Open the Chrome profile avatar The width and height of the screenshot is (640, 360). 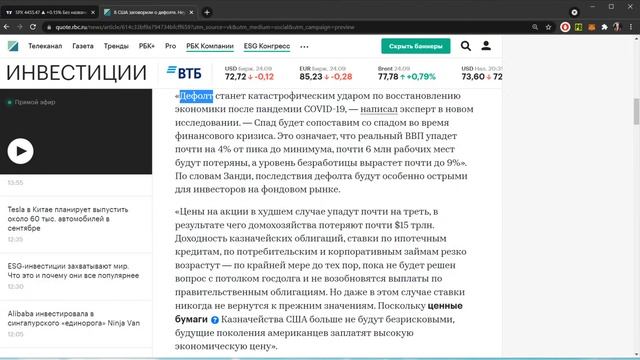617,27
